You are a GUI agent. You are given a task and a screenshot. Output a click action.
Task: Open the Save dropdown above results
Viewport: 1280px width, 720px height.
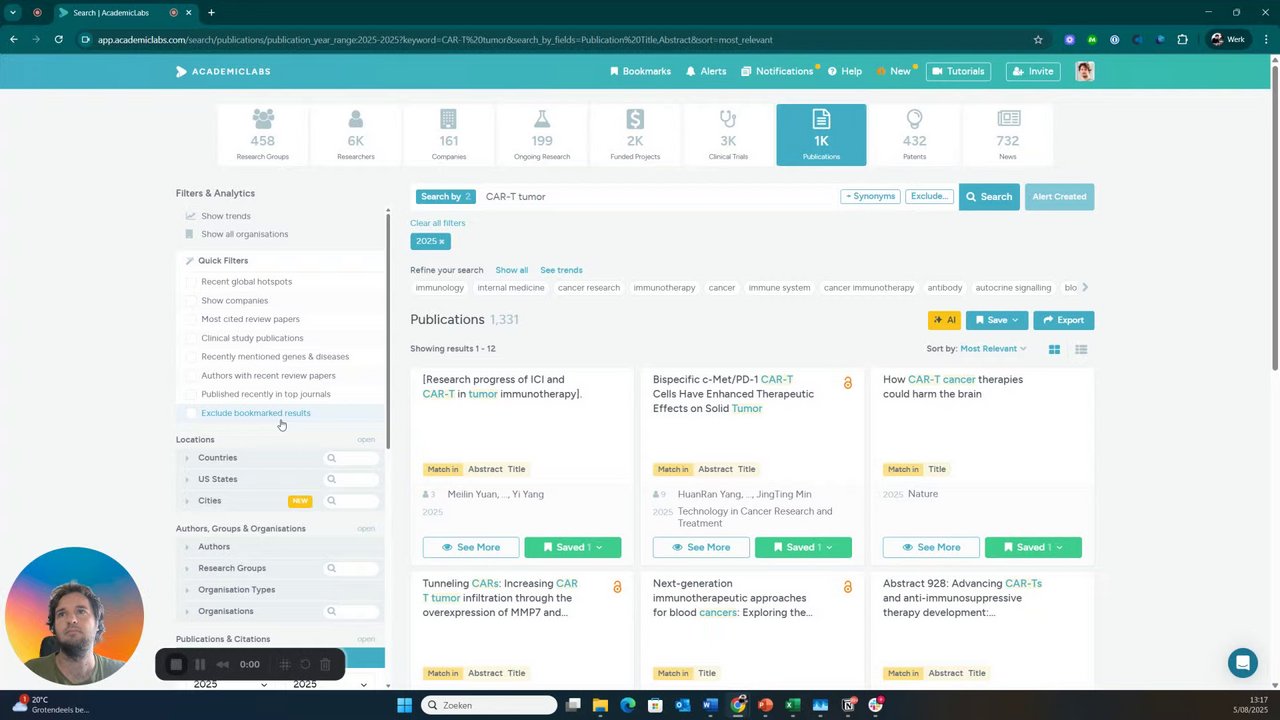[x=997, y=320]
